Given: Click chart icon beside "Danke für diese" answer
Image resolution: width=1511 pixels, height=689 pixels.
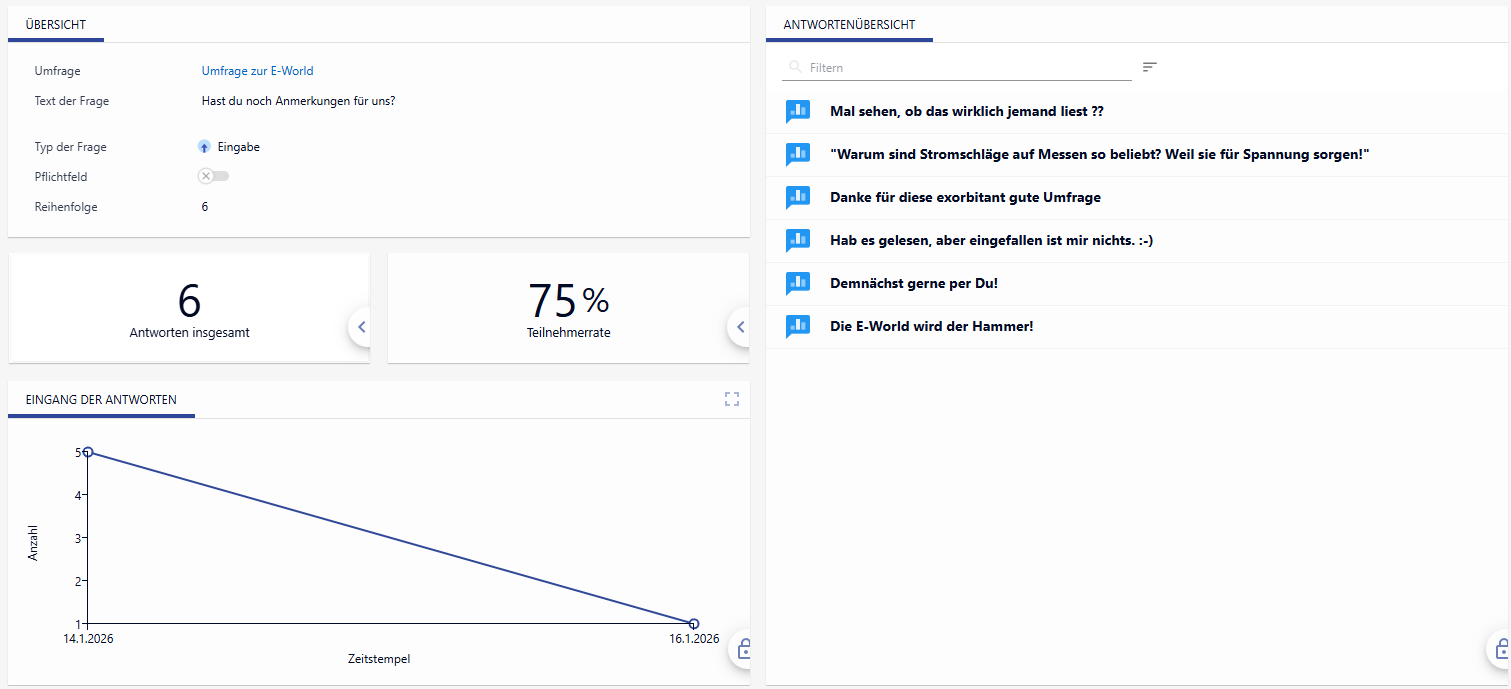Looking at the screenshot, I should (x=797, y=198).
